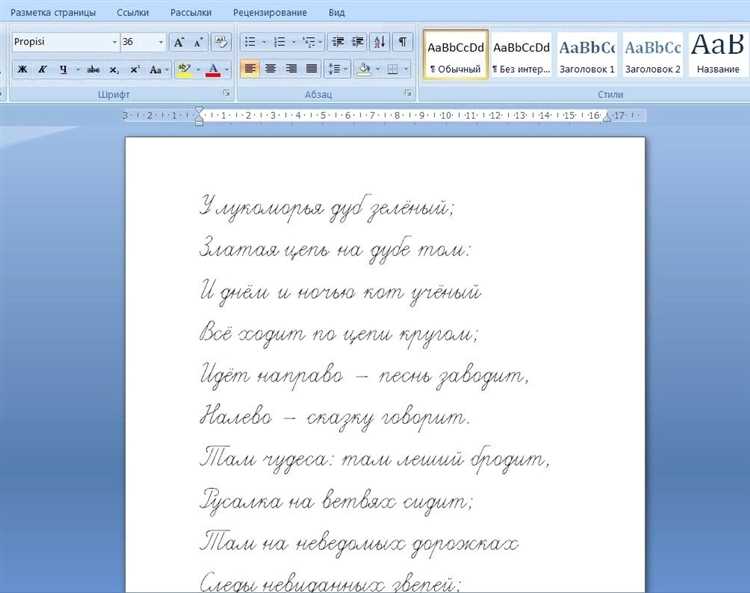Click the line 'Налево – сказку говорит'
The width and height of the screenshot is (750, 593).
pyautogui.click(x=335, y=417)
